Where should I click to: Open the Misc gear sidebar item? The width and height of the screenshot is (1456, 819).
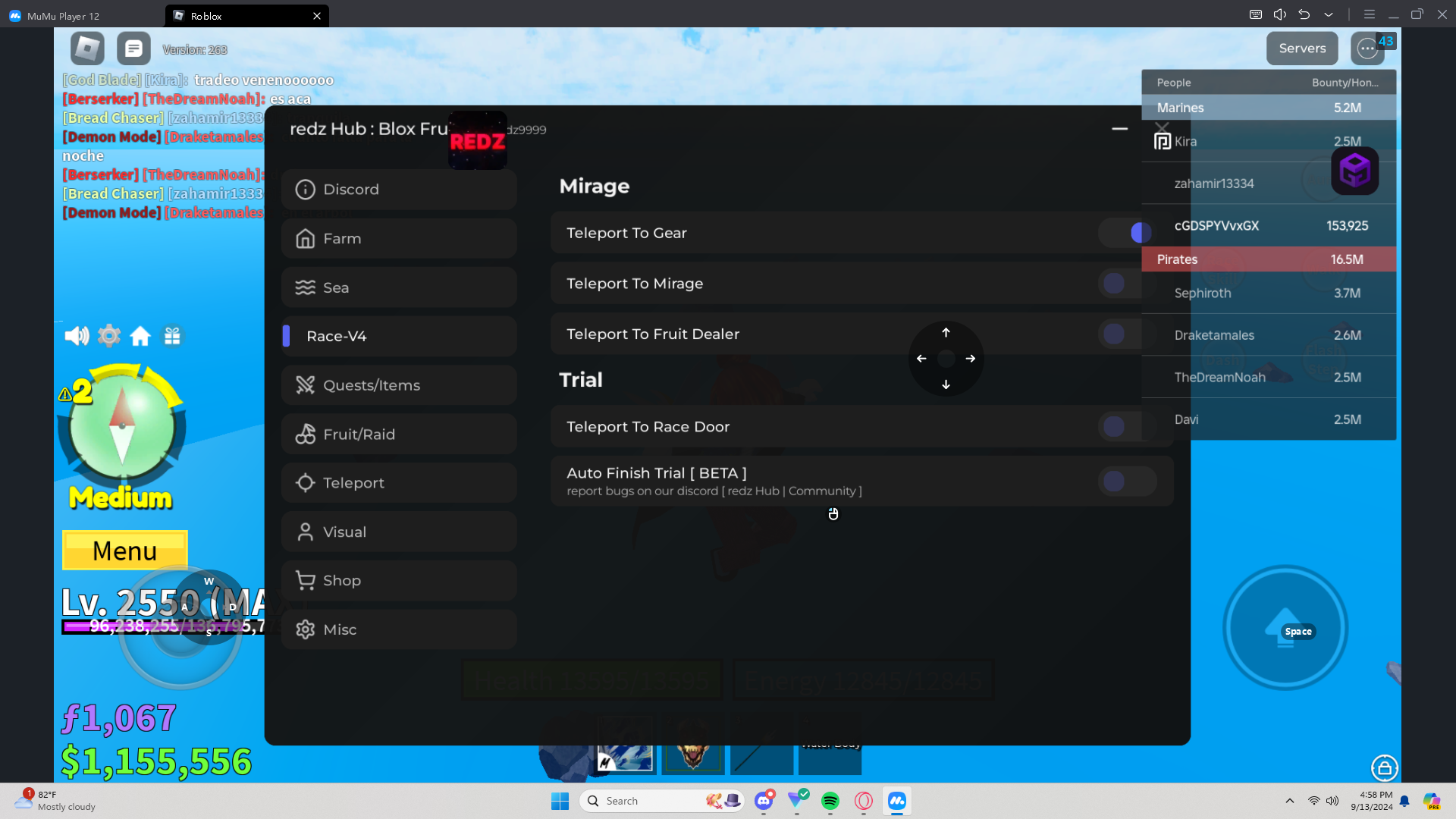coord(399,629)
